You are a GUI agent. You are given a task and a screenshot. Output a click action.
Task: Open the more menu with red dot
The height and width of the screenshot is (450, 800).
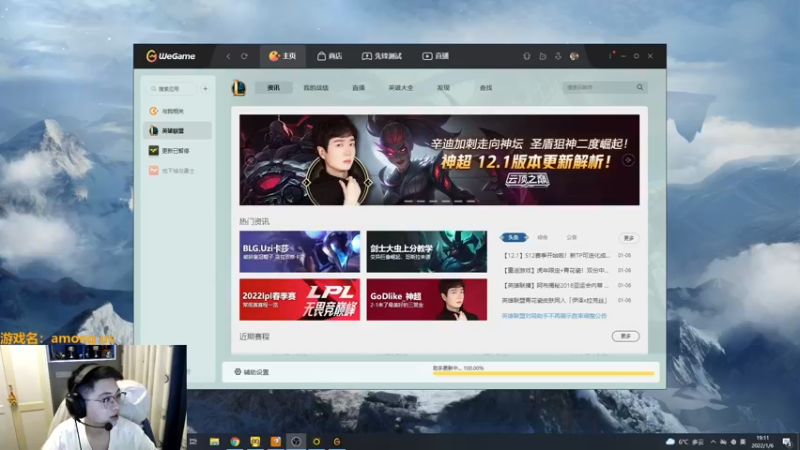point(611,55)
